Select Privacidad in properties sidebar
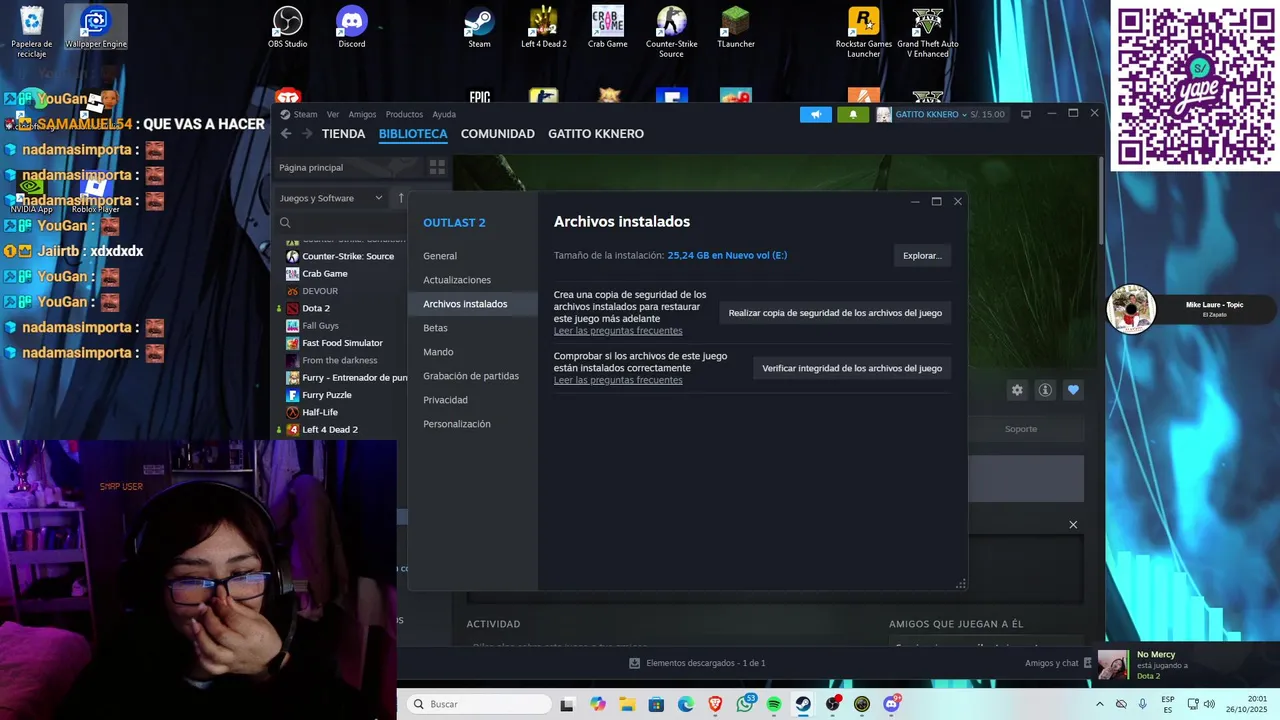Viewport: 1280px width, 720px height. pyautogui.click(x=473, y=400)
